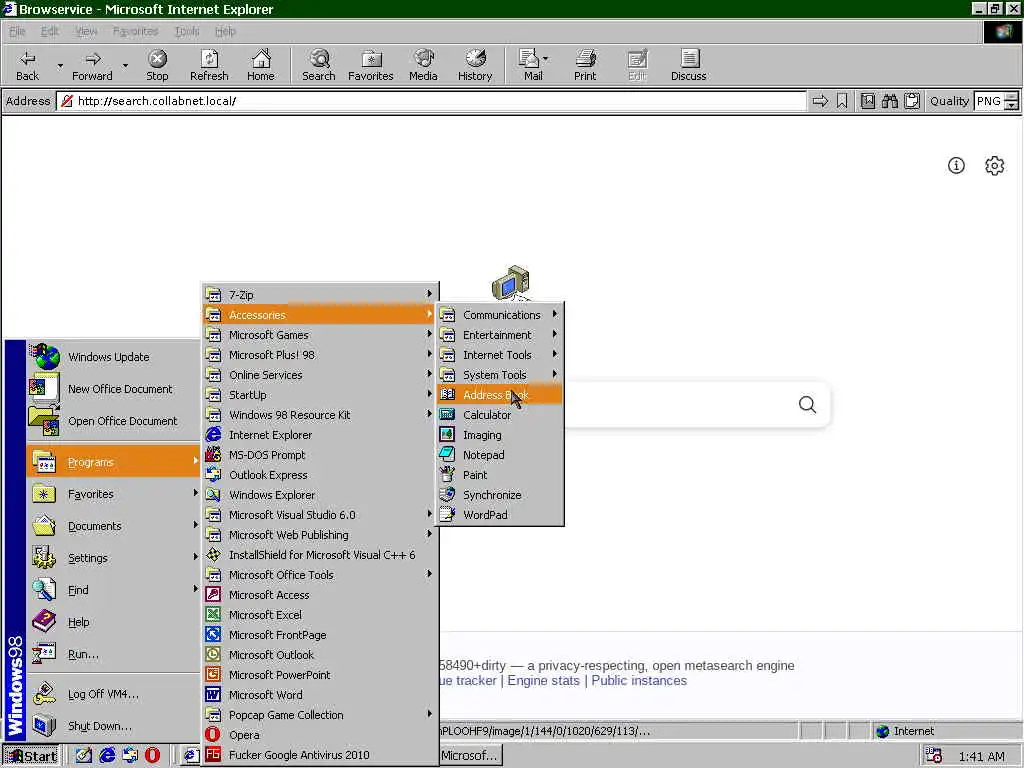1024x768 pixels.
Task: Expand the System Tools submenu
Action: click(x=500, y=375)
